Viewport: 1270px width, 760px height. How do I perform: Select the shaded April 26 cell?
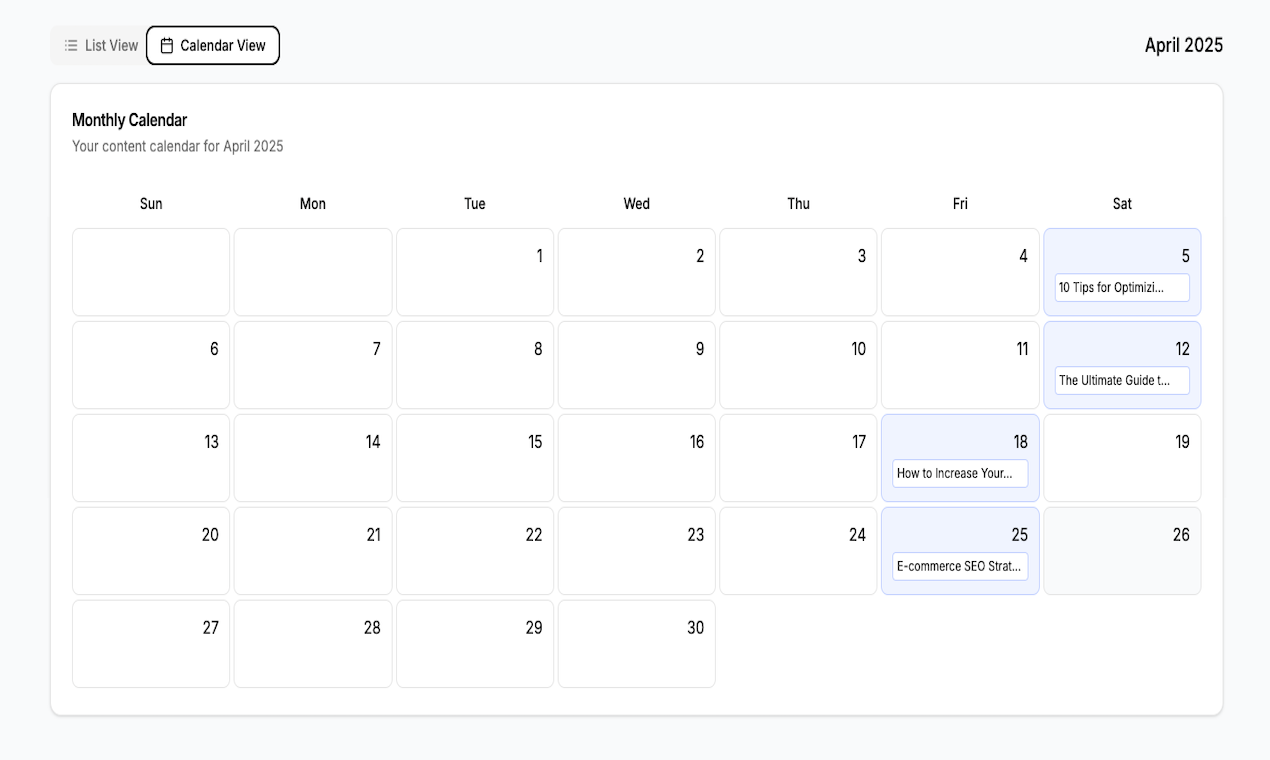coord(1122,551)
